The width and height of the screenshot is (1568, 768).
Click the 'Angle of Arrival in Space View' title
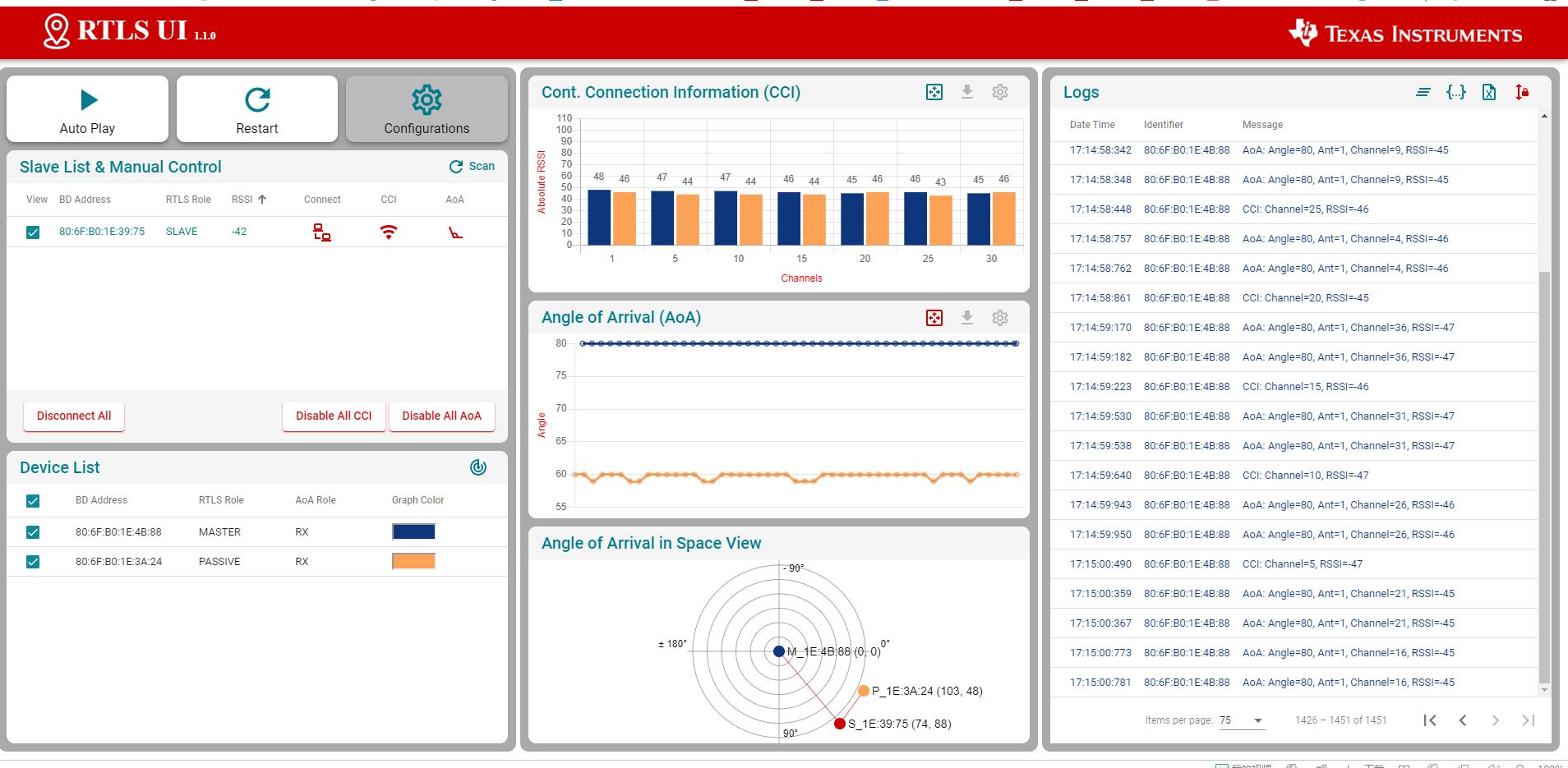pos(651,543)
